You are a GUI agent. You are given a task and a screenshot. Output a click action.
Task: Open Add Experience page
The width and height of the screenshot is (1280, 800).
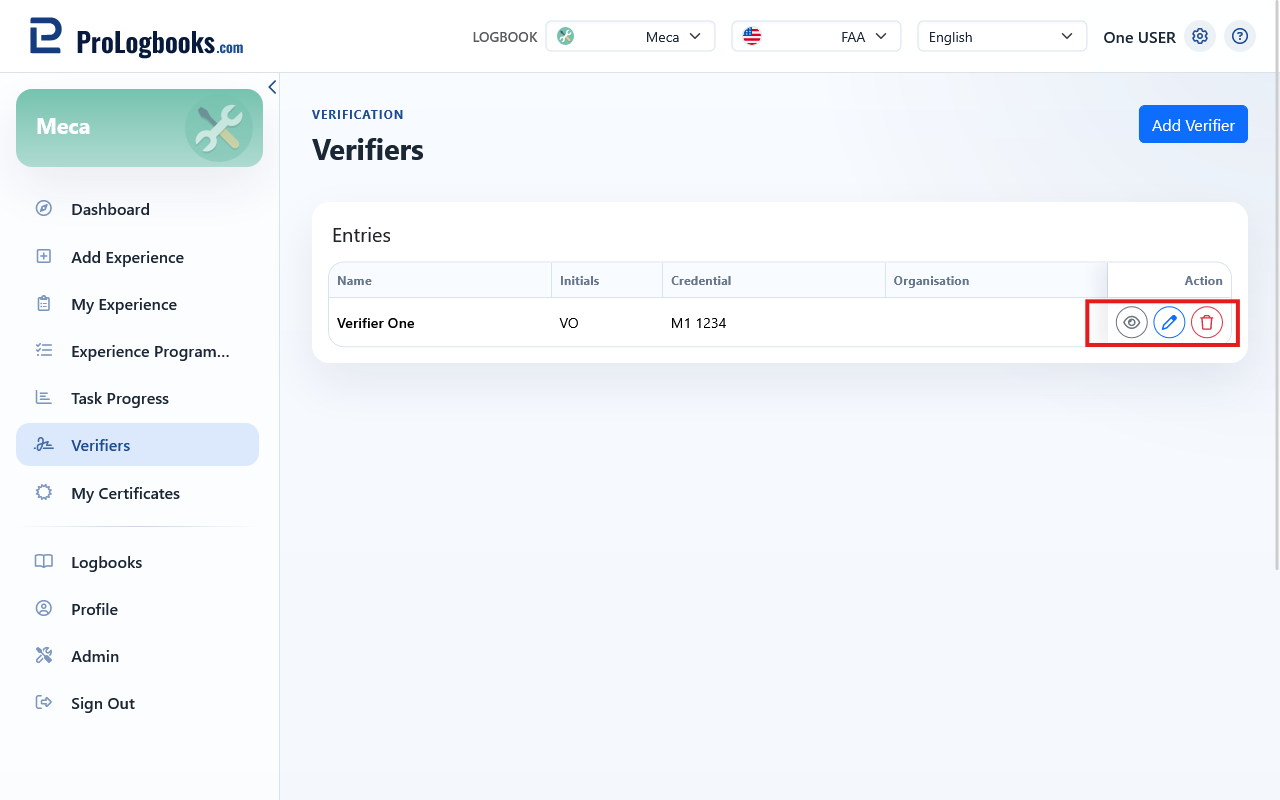(137, 257)
